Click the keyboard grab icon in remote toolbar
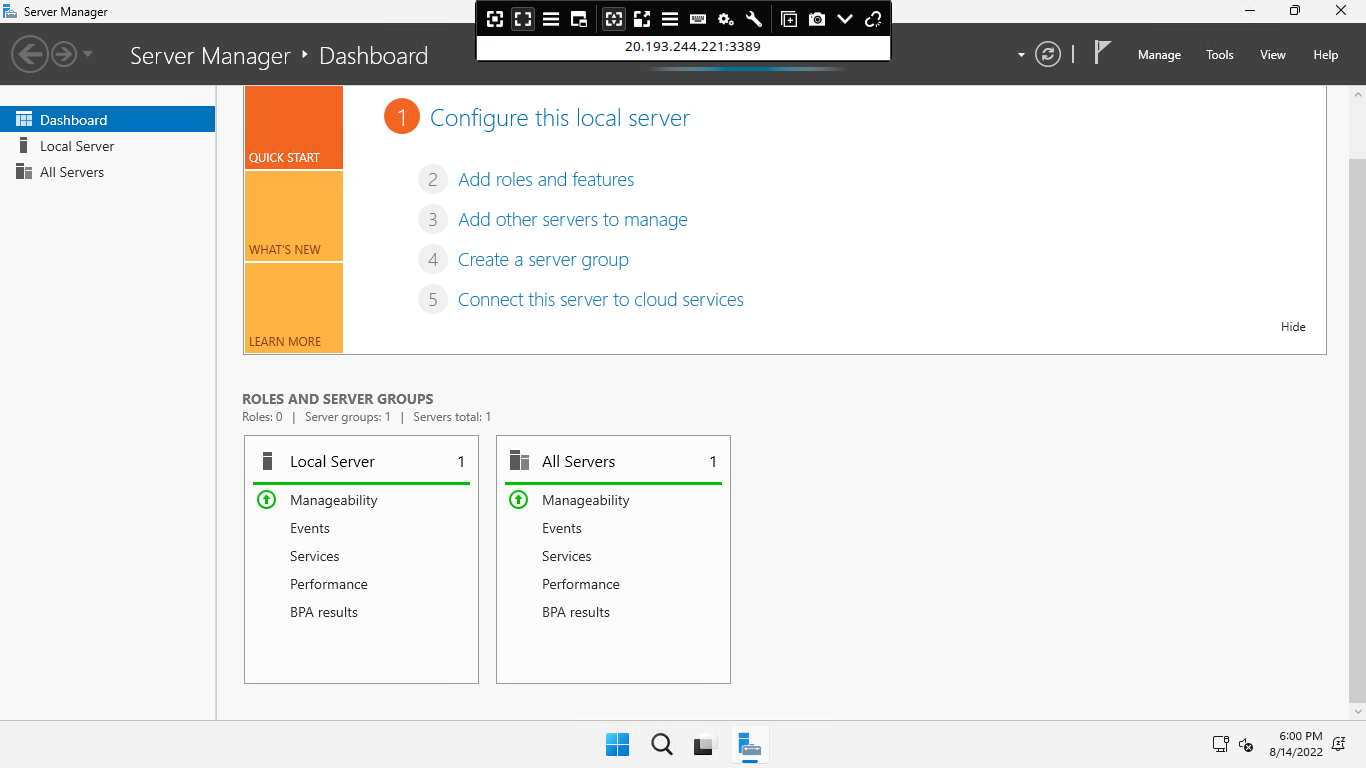 pos(698,19)
